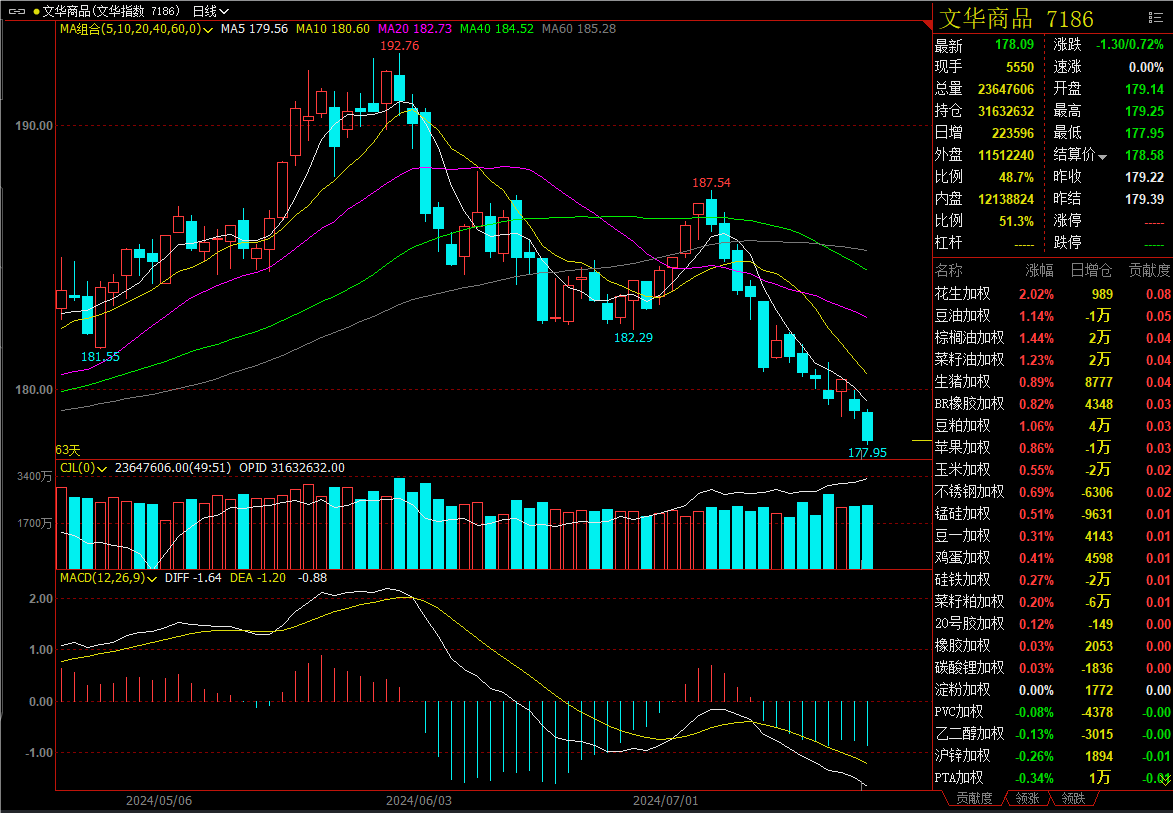Click the MA20 182.73 legend value
The width and height of the screenshot is (1173, 813).
(x=415, y=29)
